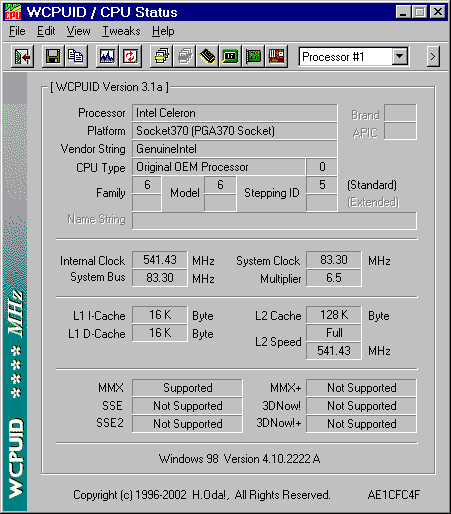Click the SSE 'Not Supported' field
The image size is (451, 514).
(x=187, y=406)
